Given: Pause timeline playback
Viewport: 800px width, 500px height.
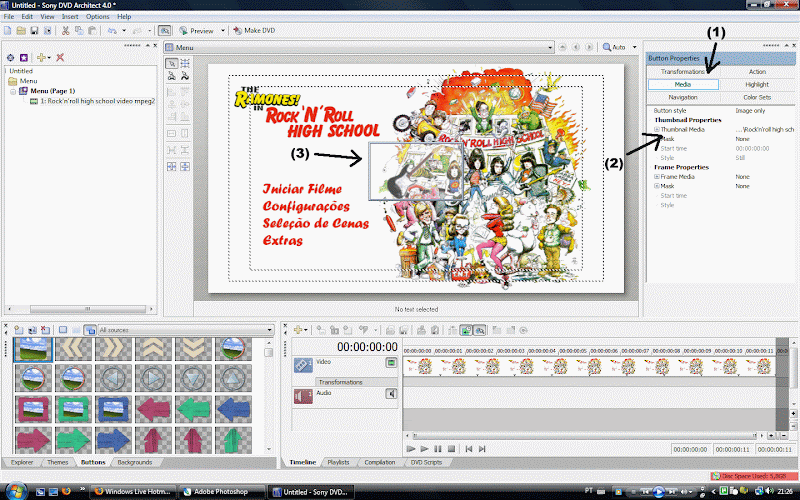Looking at the screenshot, I should pos(438,449).
